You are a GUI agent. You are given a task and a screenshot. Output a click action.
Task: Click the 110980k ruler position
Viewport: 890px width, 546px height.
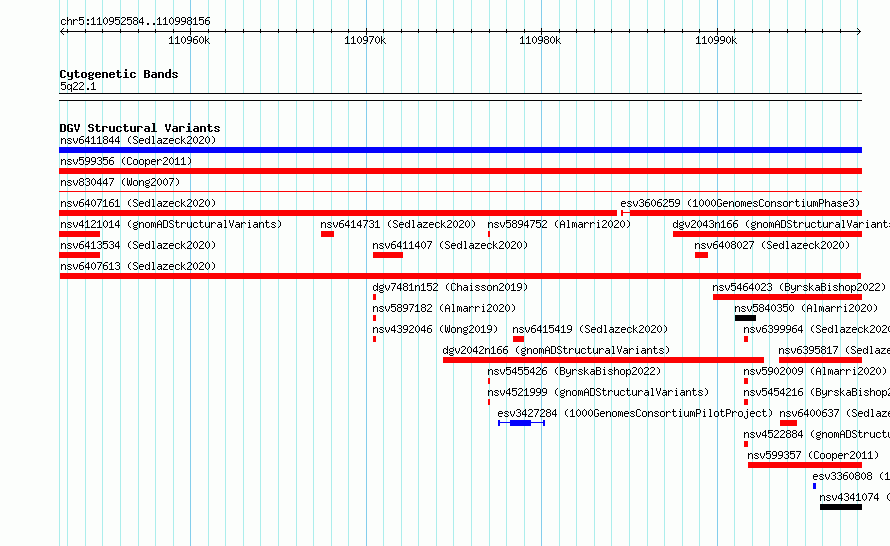(x=540, y=40)
